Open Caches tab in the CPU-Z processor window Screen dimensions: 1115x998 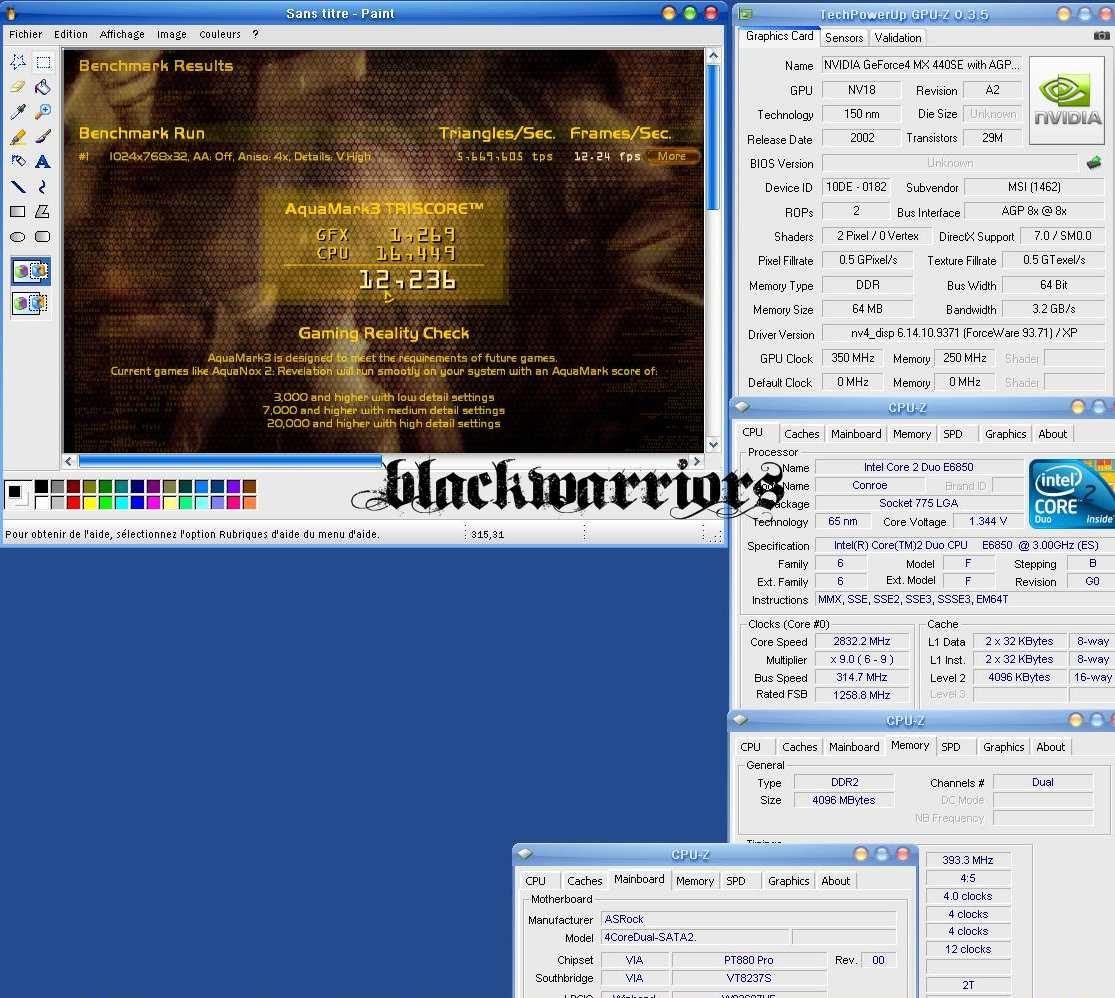[801, 434]
